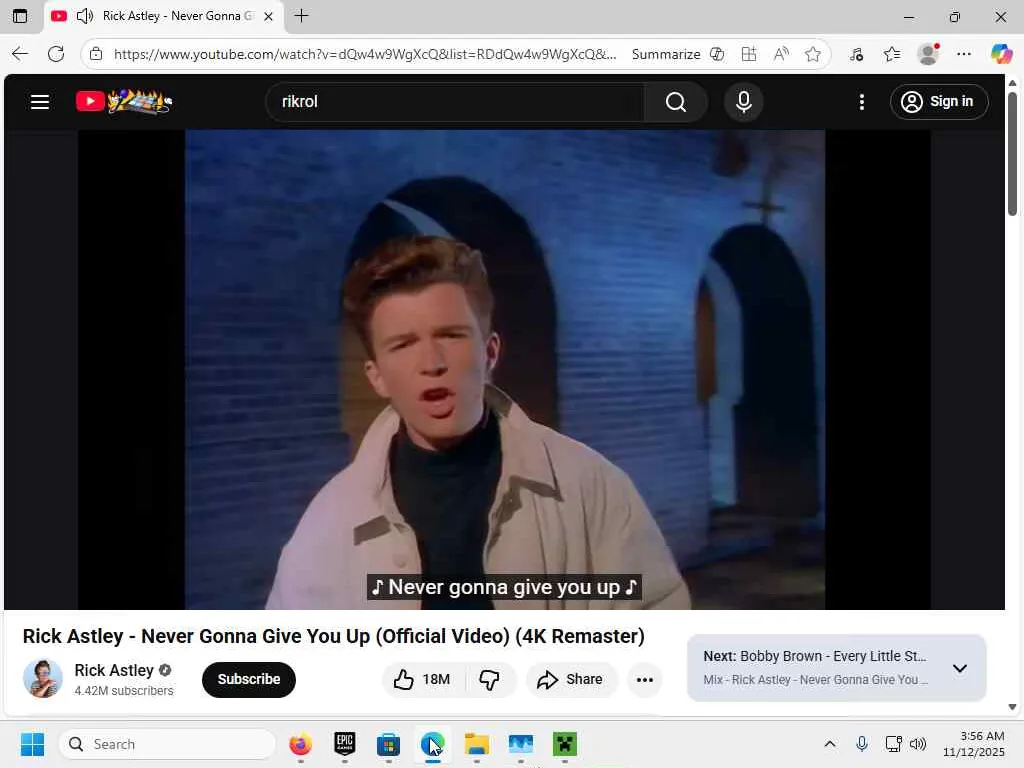Open the Rick Astley channel name link
Viewport: 1024px width, 768px height.
(x=114, y=670)
